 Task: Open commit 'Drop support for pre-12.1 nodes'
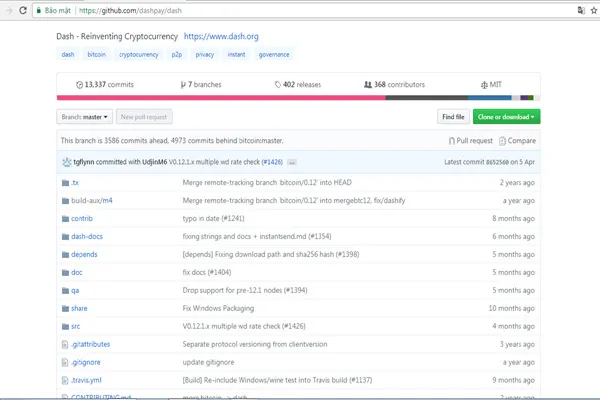(245, 291)
